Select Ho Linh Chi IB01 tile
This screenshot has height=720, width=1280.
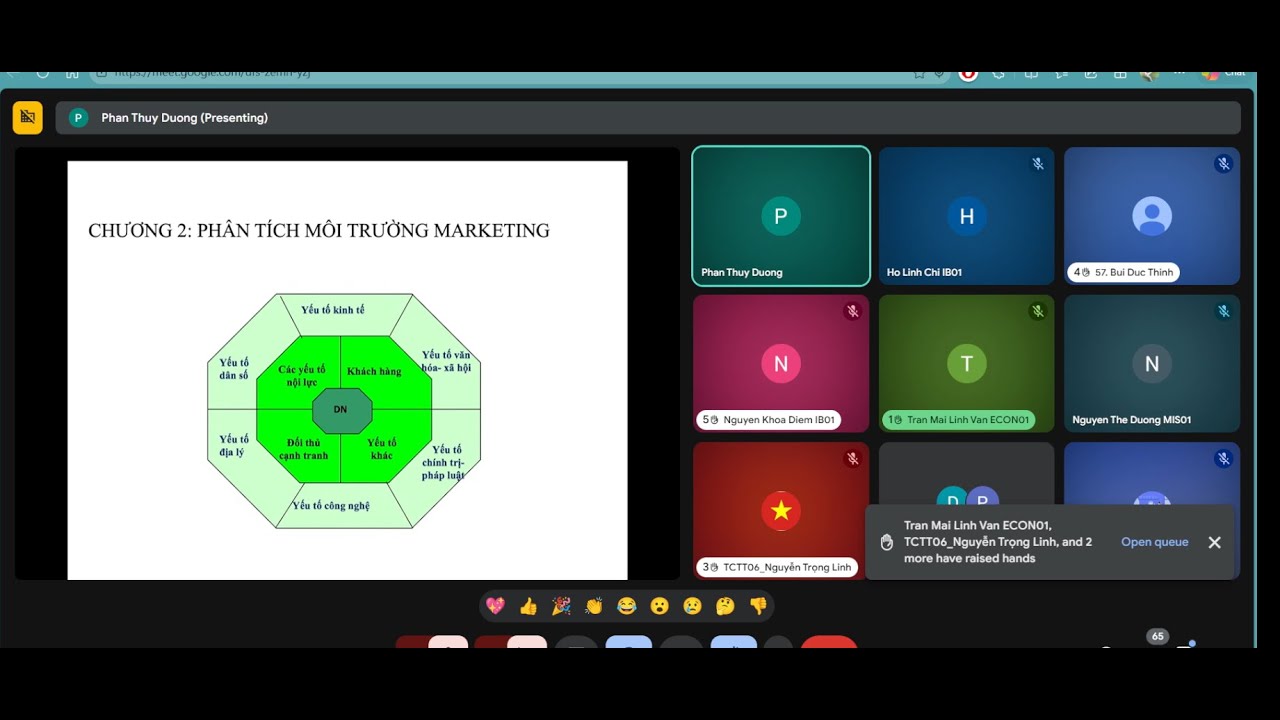tap(966, 216)
